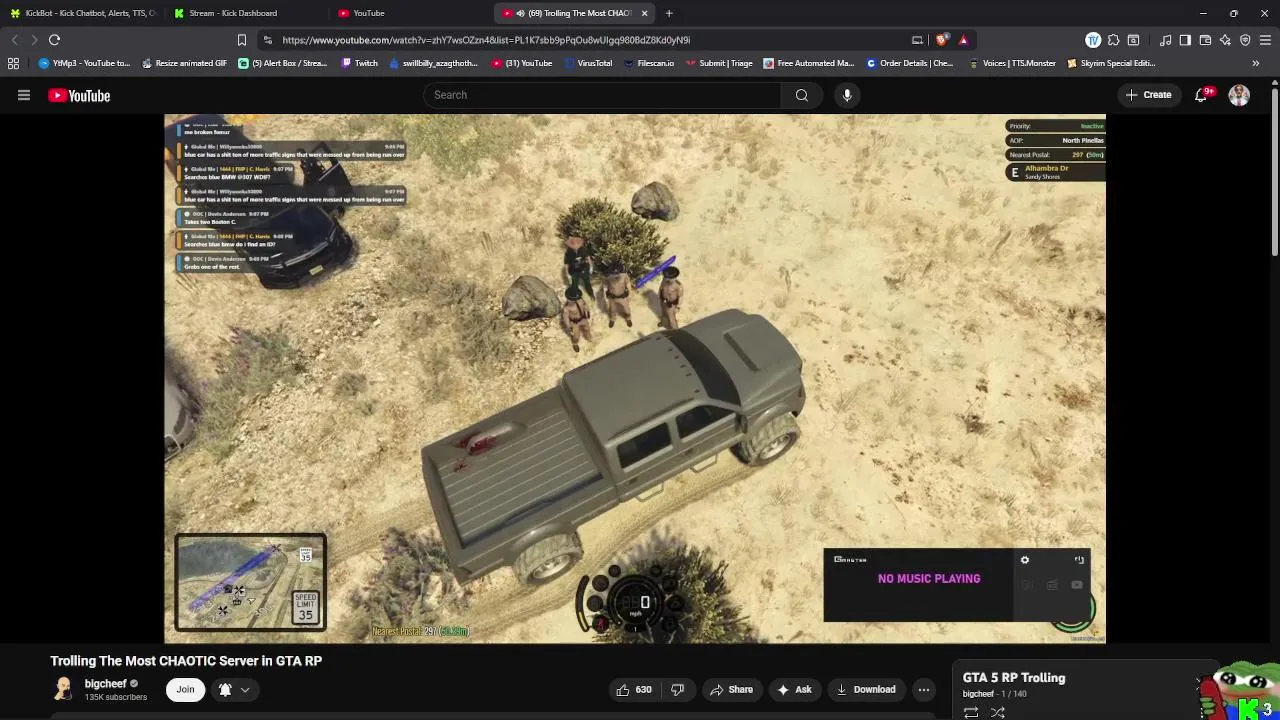Open Brave Wallet icon
Image resolution: width=1280 pixels, height=720 pixels.
coord(1205,40)
